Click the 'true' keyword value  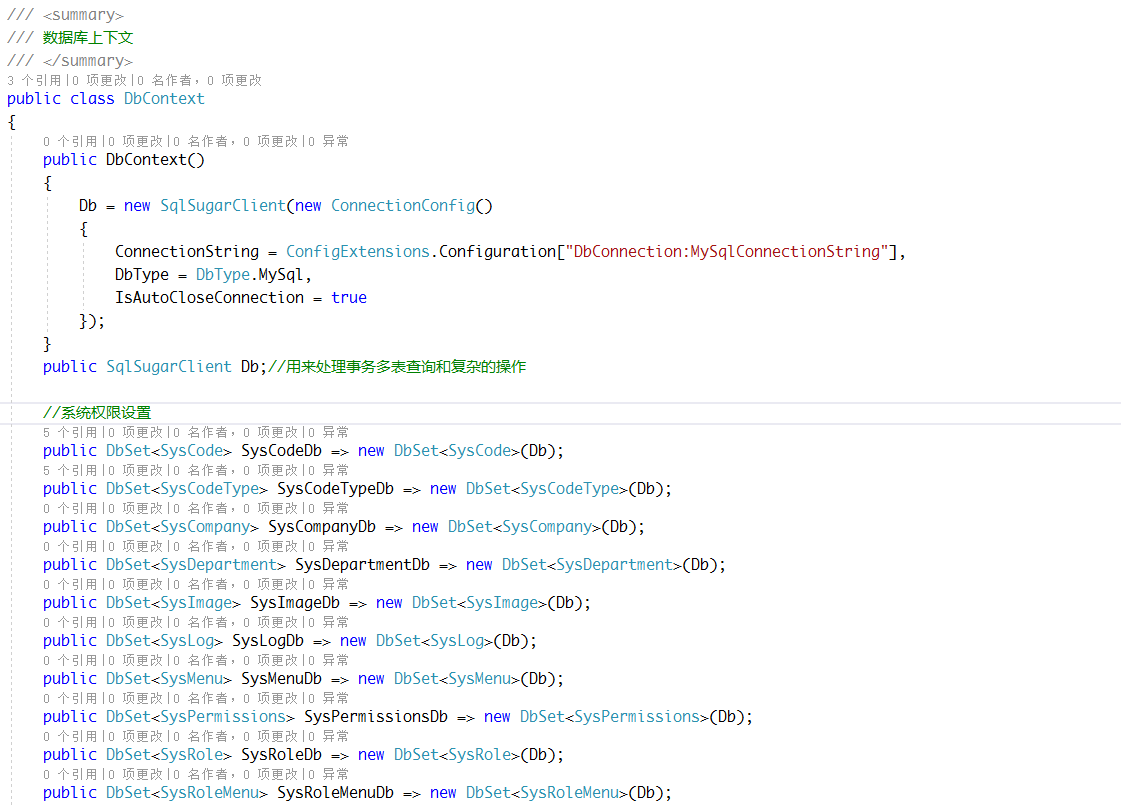point(349,297)
